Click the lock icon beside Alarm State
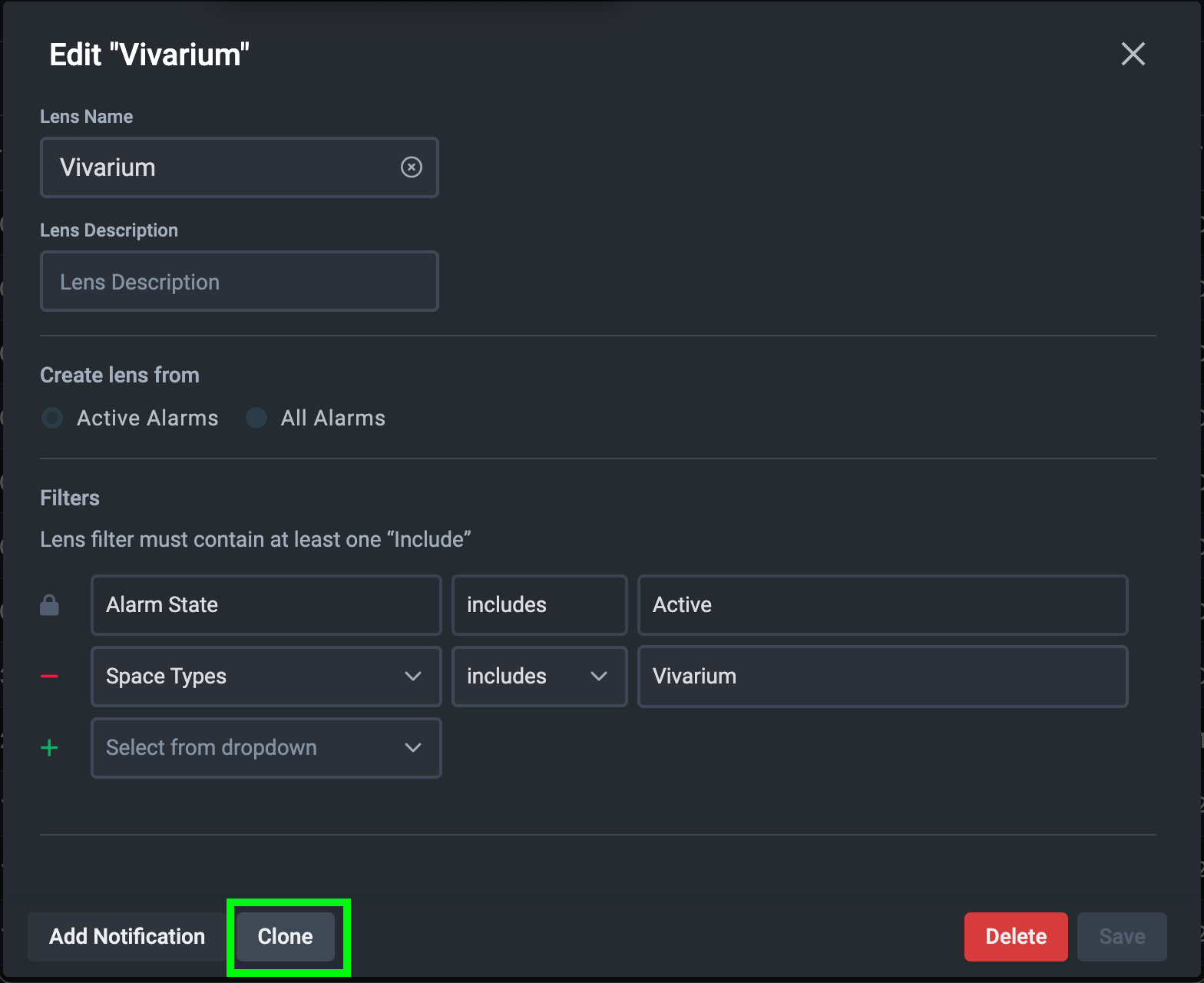This screenshot has width=1204, height=983. tap(49, 605)
